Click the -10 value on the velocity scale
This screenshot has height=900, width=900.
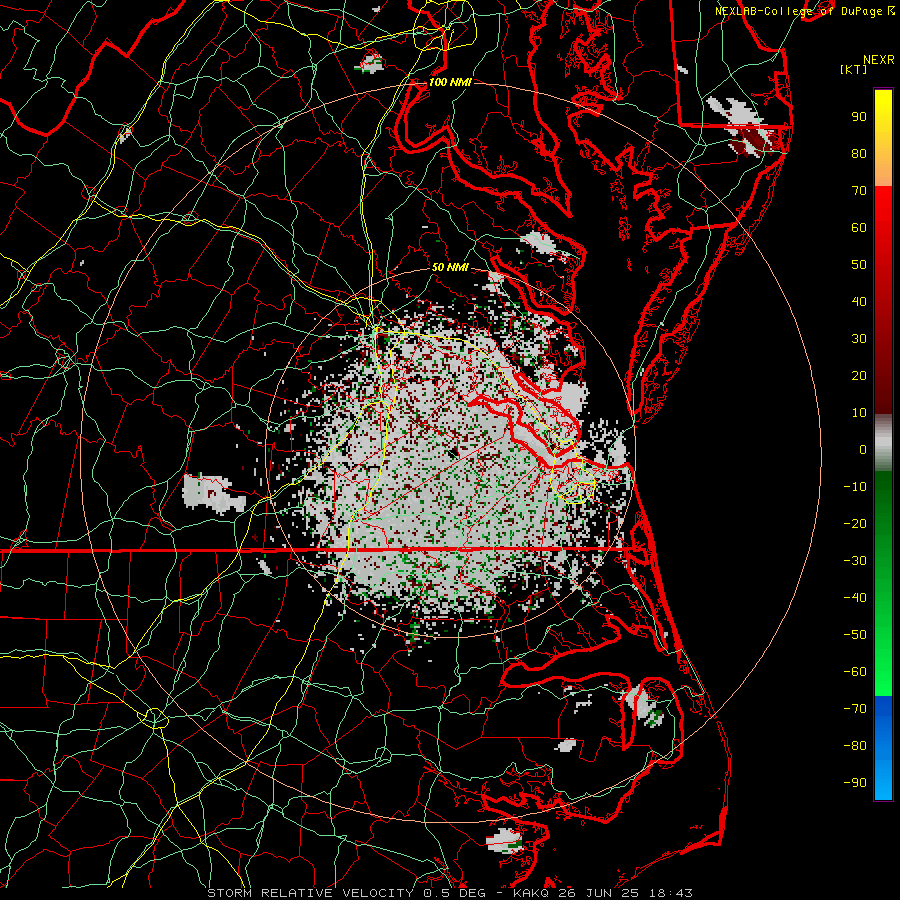coord(855,487)
